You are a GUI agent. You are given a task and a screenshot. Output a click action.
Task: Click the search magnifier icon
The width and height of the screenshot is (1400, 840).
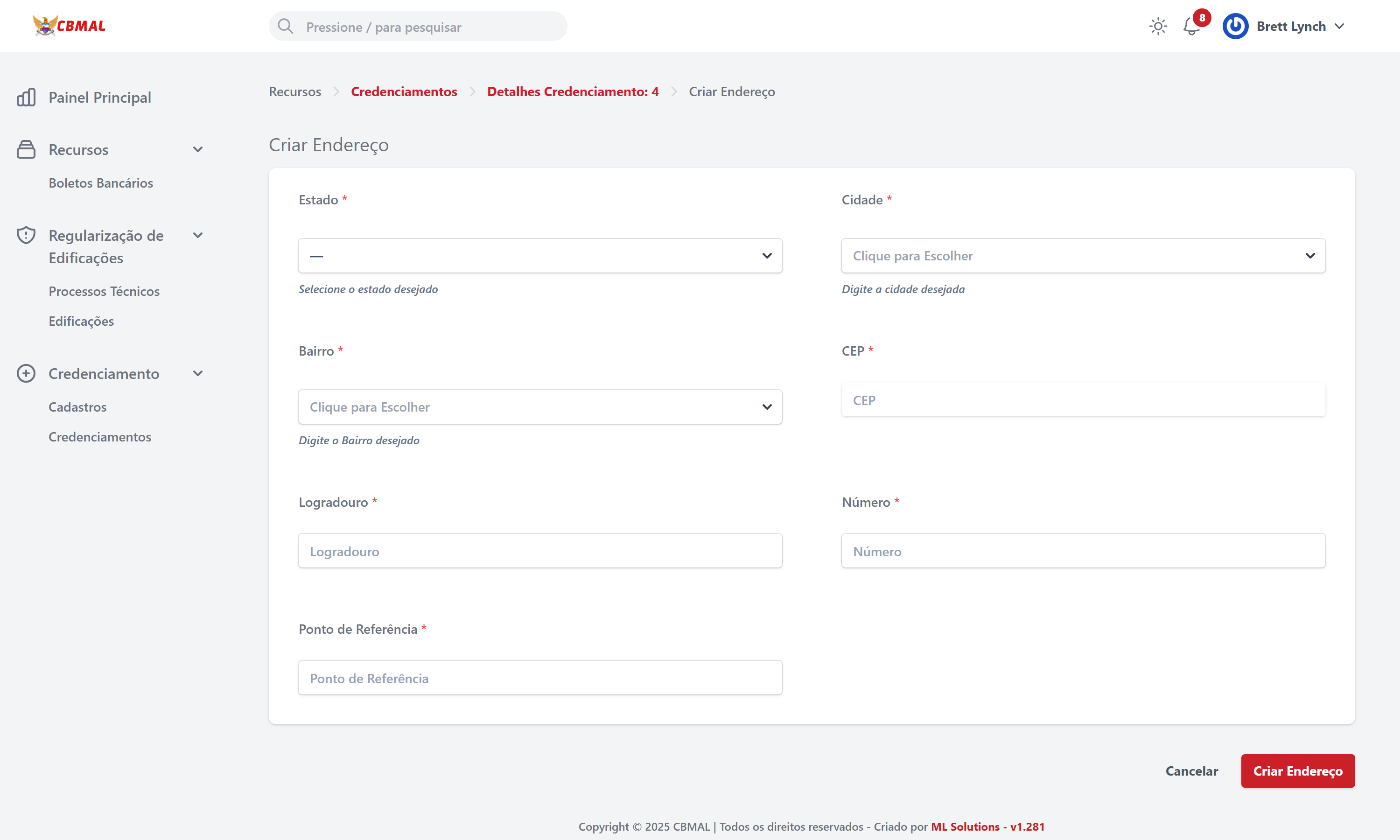coord(285,27)
